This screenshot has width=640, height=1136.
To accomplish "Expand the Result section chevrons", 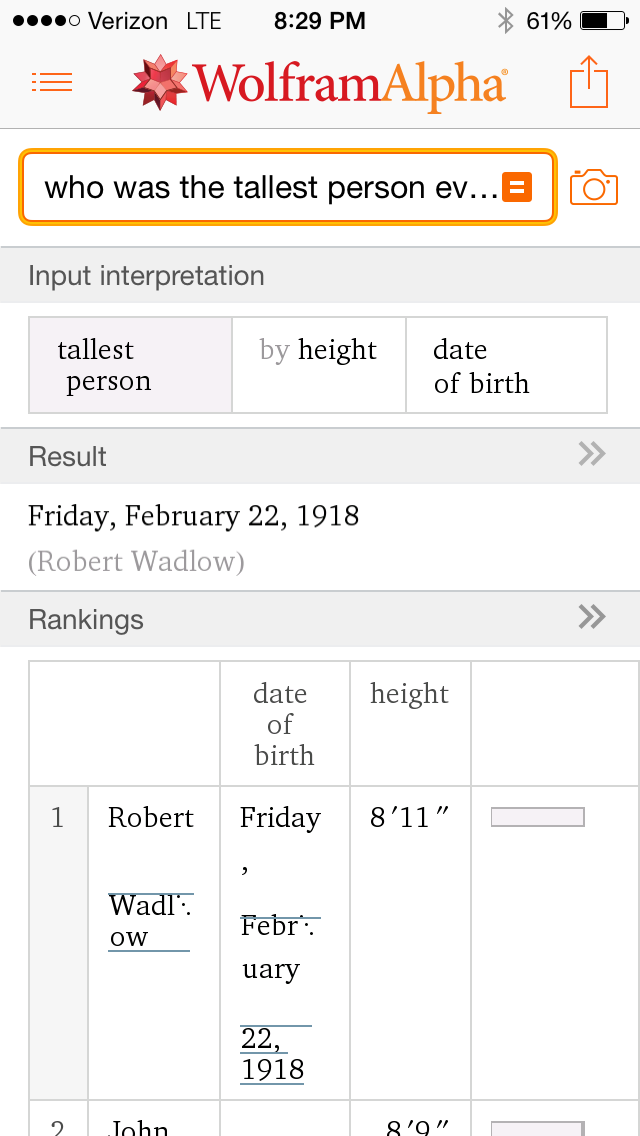I will click(x=592, y=455).
